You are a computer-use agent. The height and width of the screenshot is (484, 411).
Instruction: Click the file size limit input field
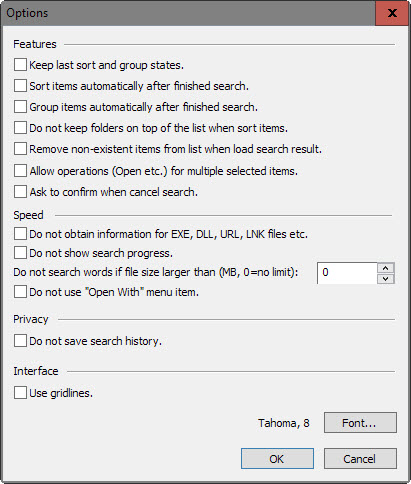pyautogui.click(x=347, y=273)
